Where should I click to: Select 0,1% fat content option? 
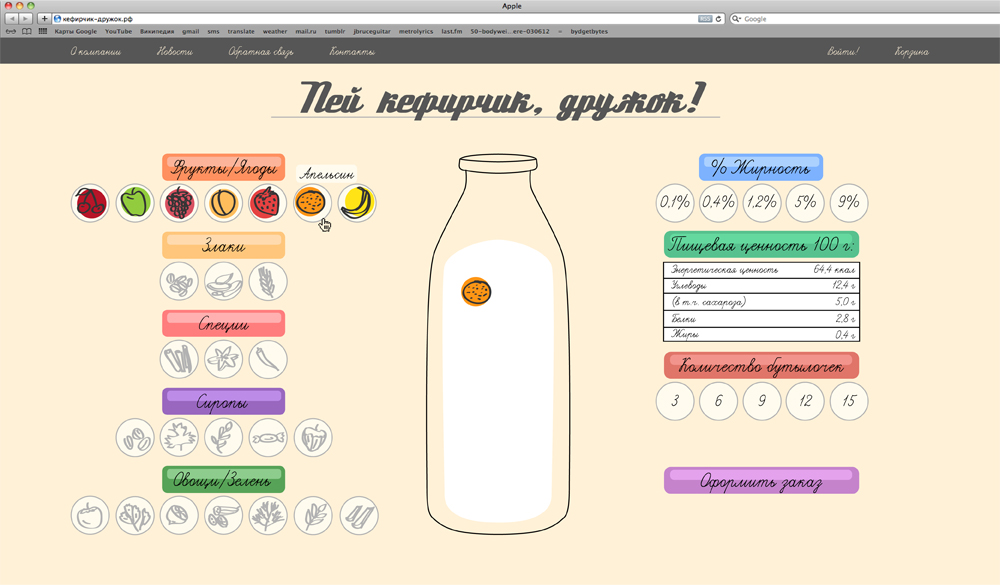674,203
